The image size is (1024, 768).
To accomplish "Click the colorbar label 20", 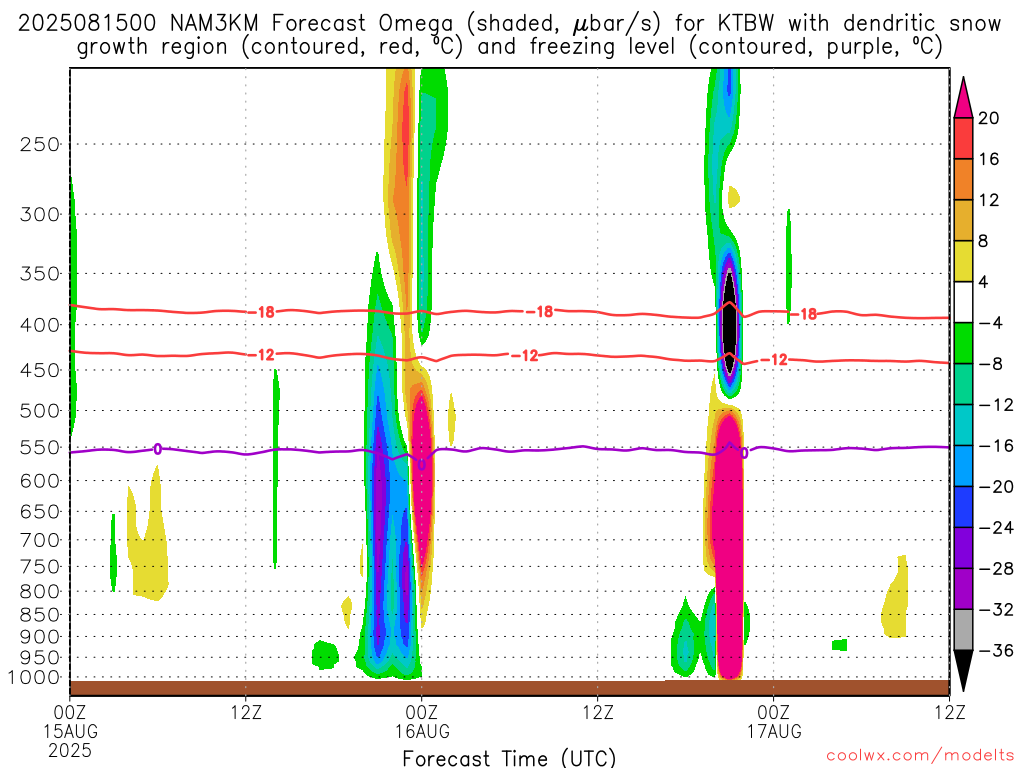I will 989,118.
